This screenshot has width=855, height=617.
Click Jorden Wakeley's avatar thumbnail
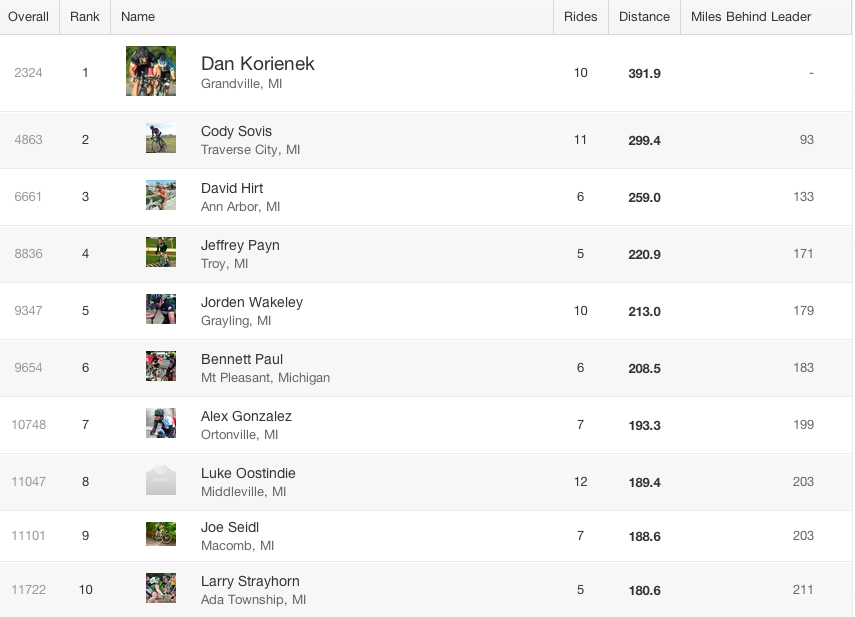tap(161, 310)
